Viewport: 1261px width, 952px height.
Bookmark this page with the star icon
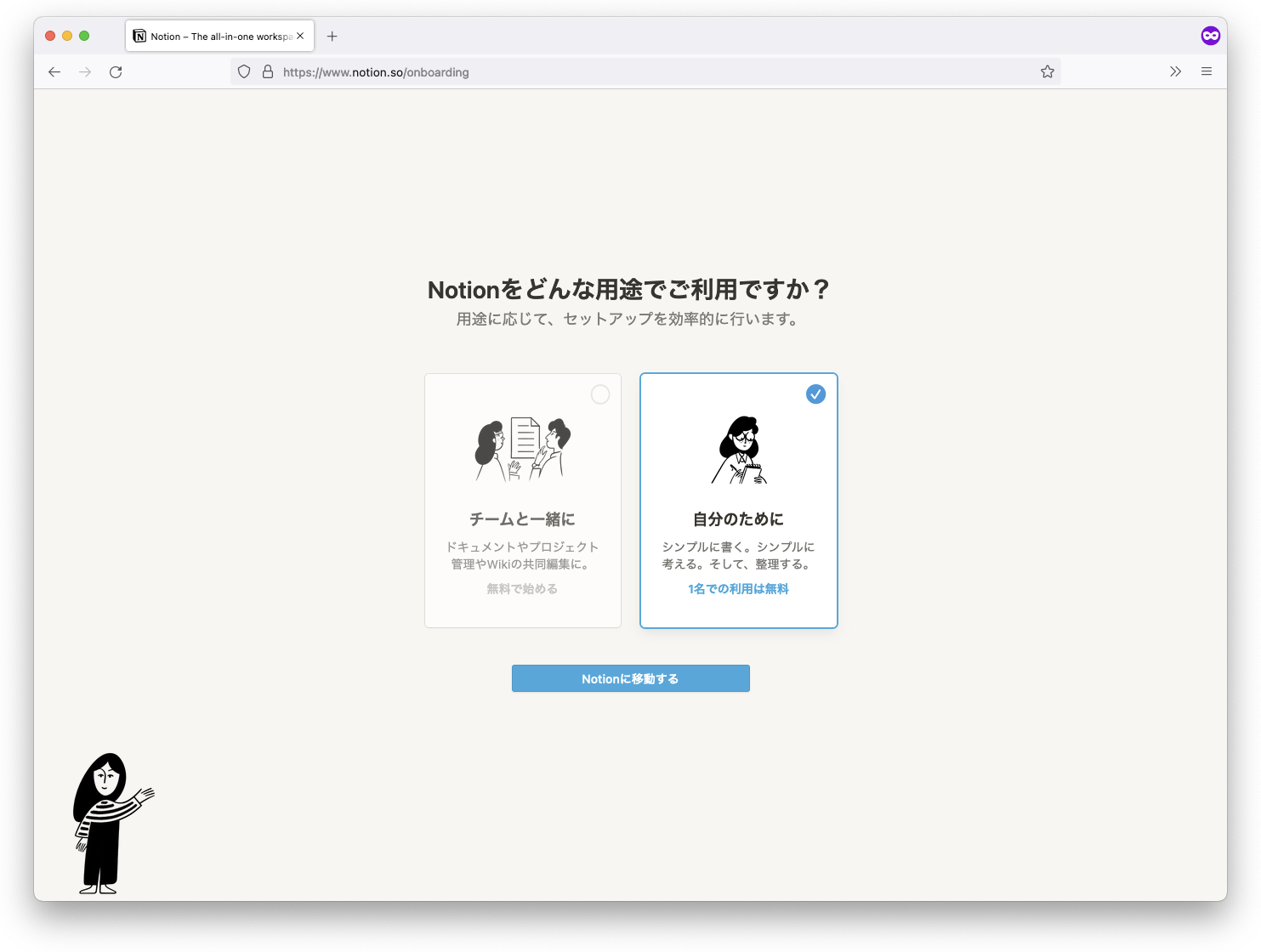tap(1048, 71)
